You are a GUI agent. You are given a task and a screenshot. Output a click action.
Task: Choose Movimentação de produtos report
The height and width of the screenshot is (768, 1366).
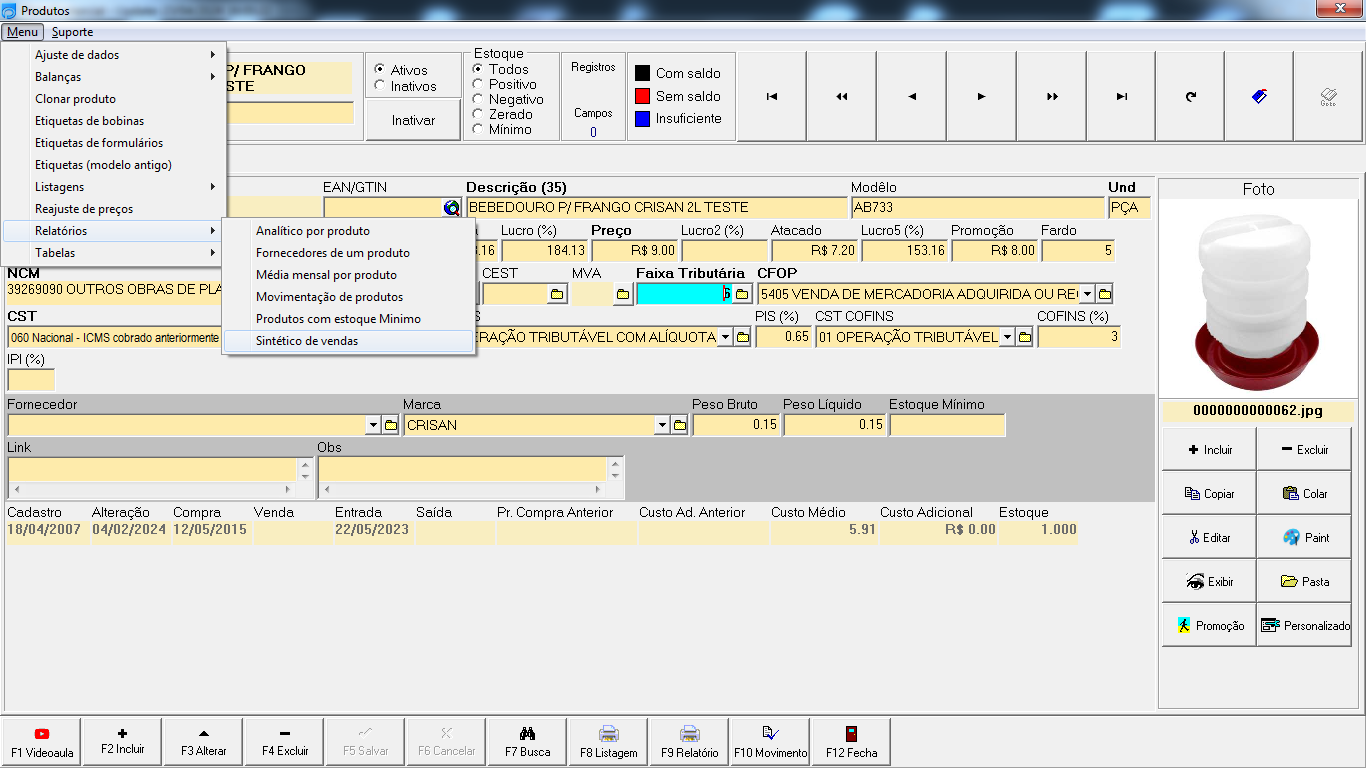(348, 297)
